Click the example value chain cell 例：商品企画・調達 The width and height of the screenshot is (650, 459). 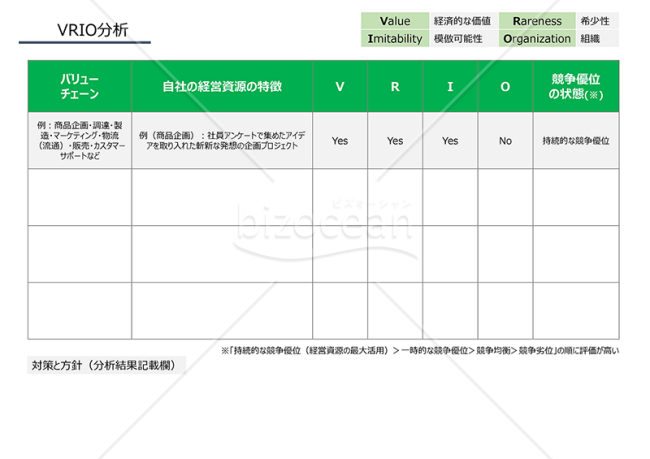80,140
